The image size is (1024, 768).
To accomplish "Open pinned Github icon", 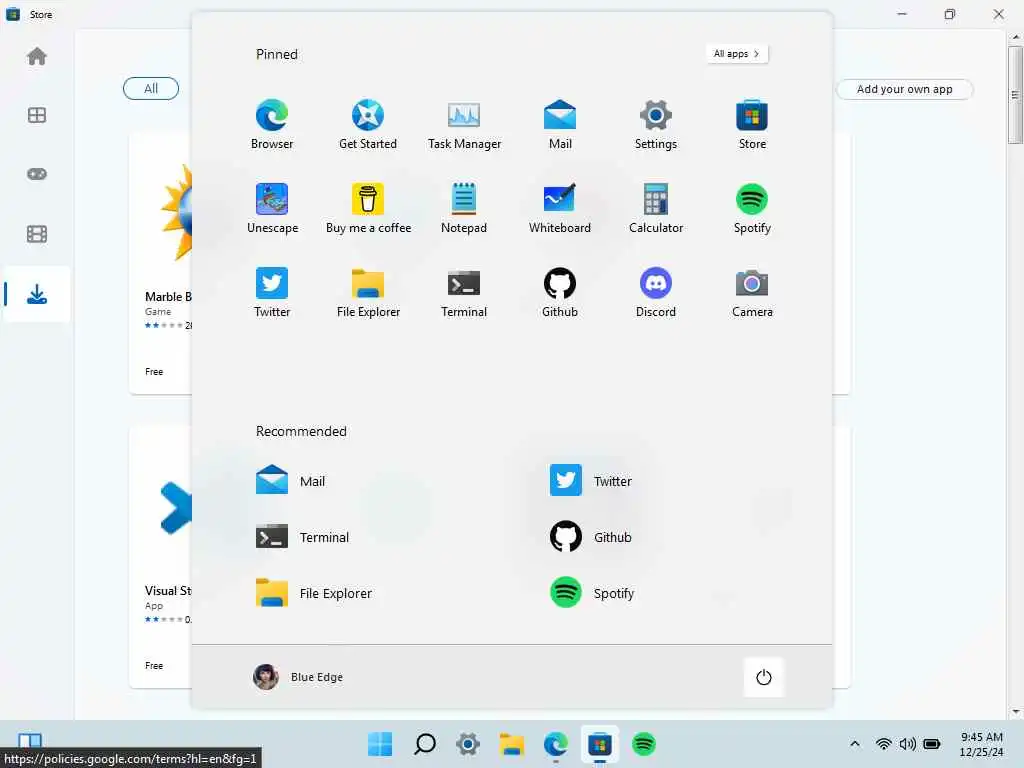I will coord(560,292).
